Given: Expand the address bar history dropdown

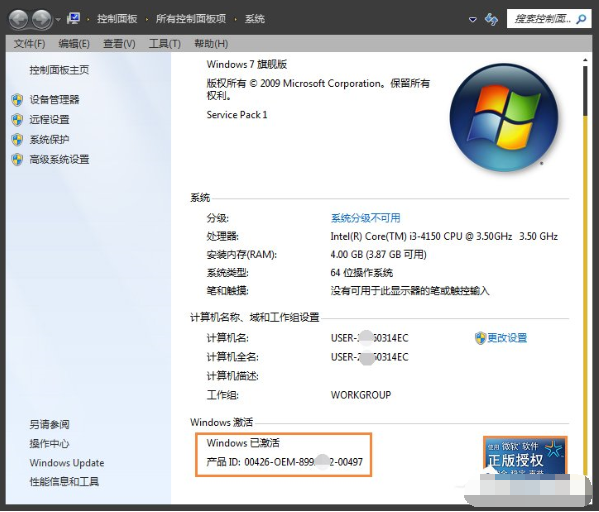Looking at the screenshot, I should point(473,19).
